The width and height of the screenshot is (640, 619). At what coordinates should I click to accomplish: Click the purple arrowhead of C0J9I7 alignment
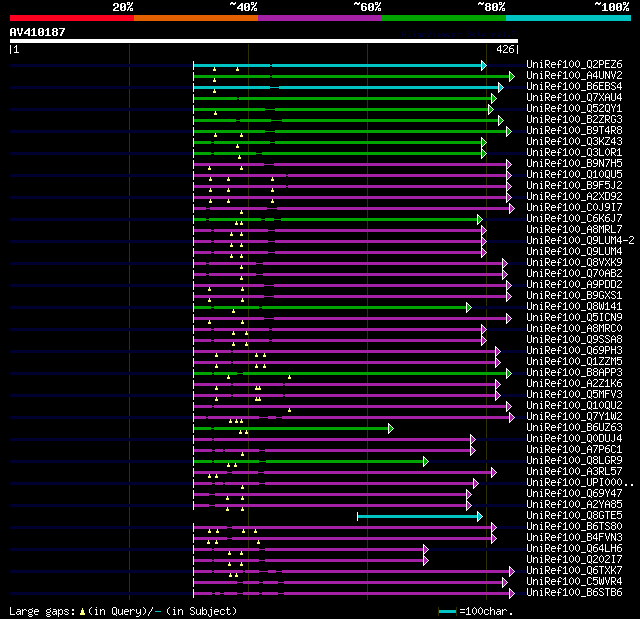[512, 209]
